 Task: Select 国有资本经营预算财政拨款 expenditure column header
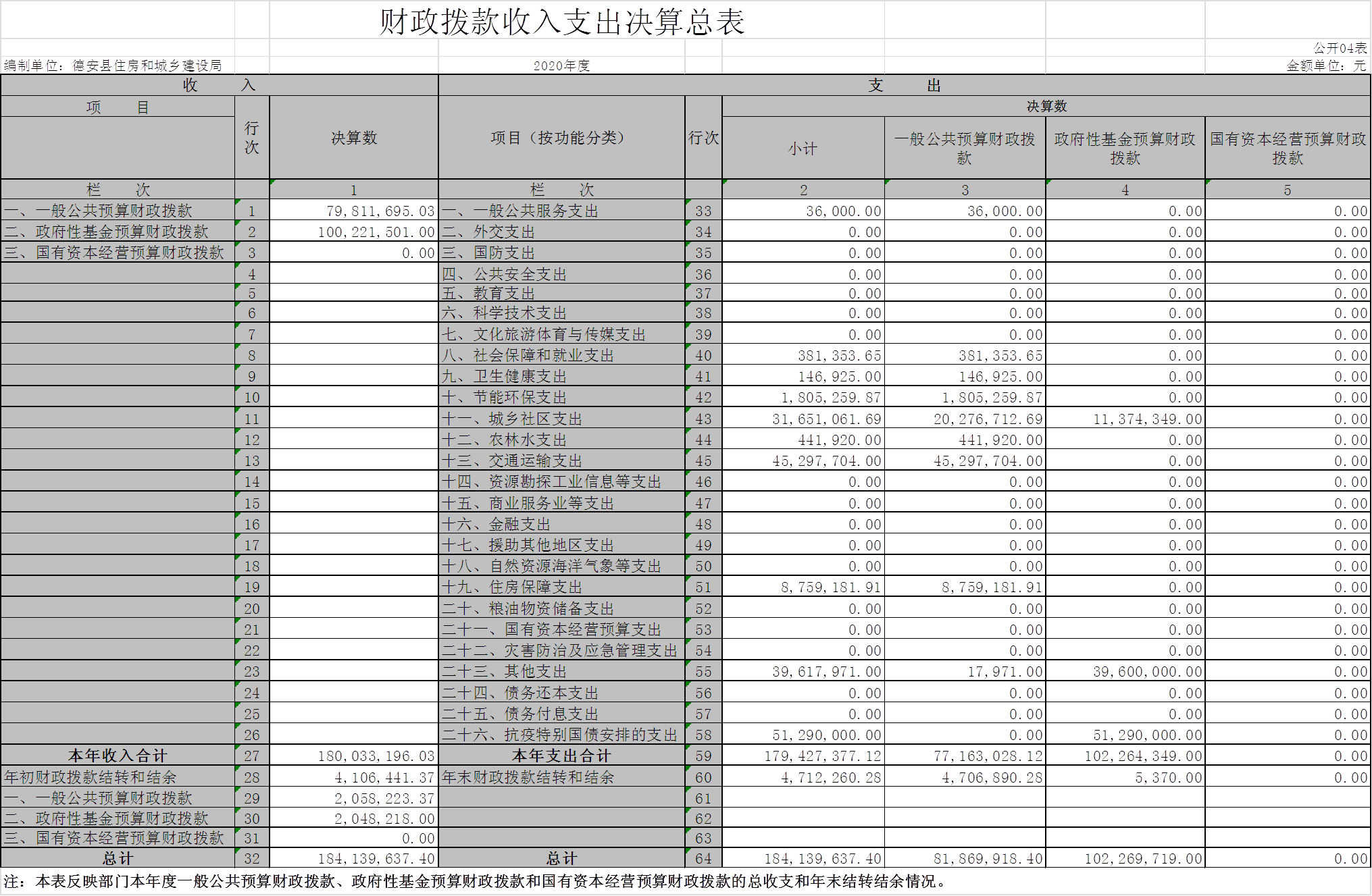click(x=1288, y=149)
